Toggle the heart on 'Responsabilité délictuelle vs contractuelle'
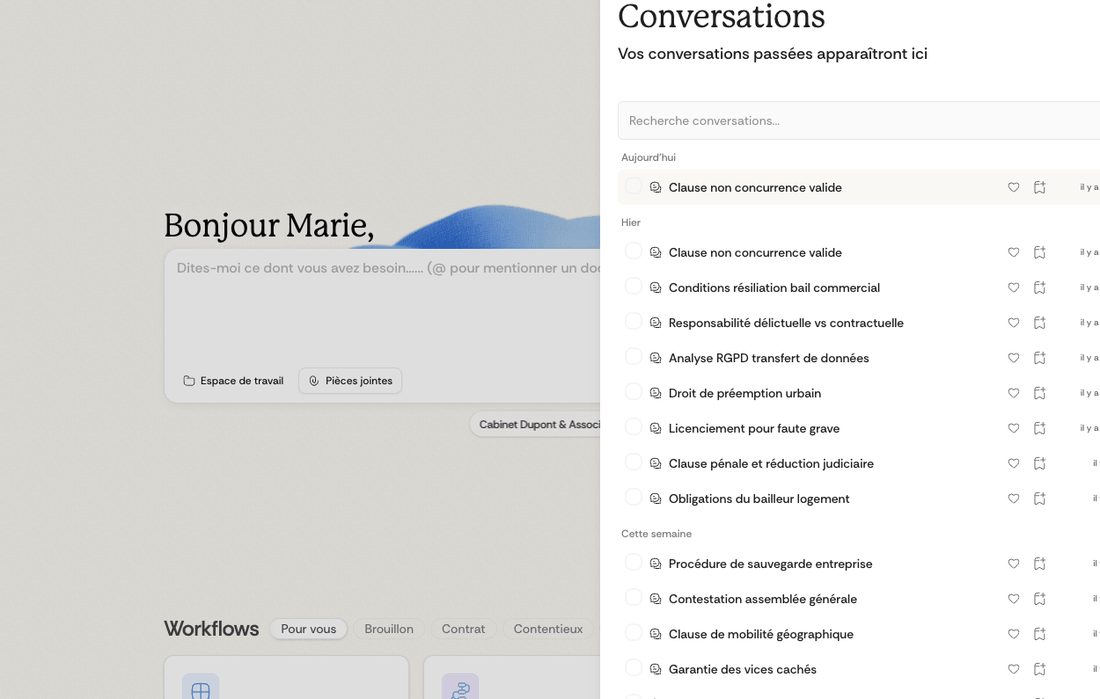 [x=1013, y=322]
